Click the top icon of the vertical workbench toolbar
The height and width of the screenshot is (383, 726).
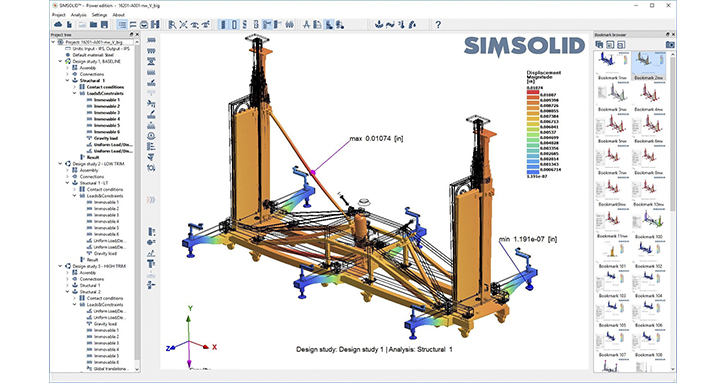pyautogui.click(x=151, y=41)
